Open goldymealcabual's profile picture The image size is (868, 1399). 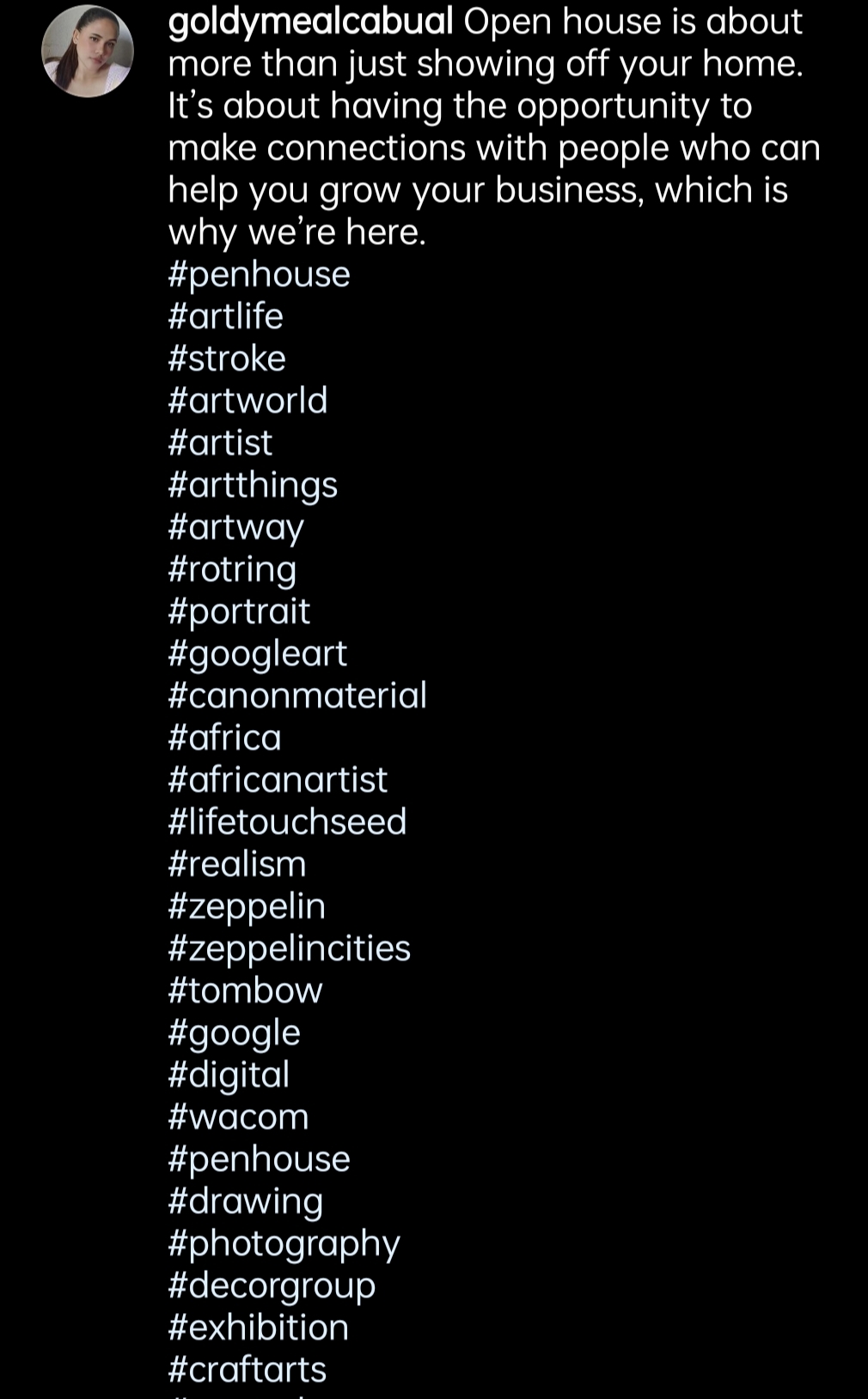tap(88, 51)
